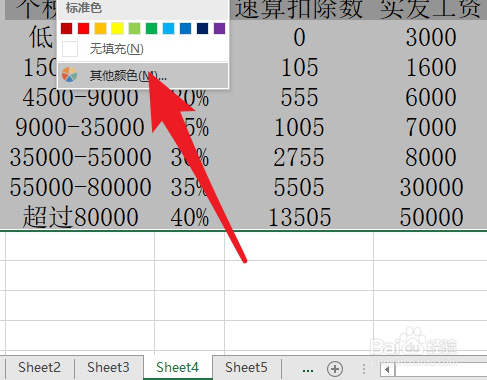
Task: Select the 40% tax rate cell
Action: 190,217
